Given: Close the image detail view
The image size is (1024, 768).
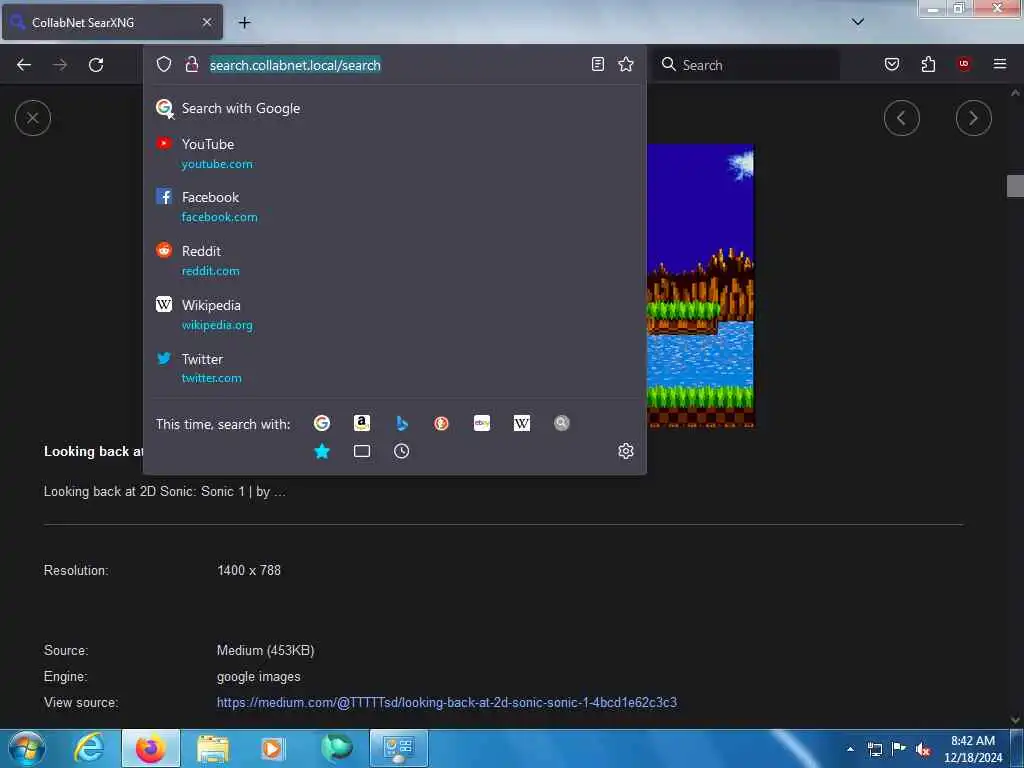Looking at the screenshot, I should coord(33,118).
